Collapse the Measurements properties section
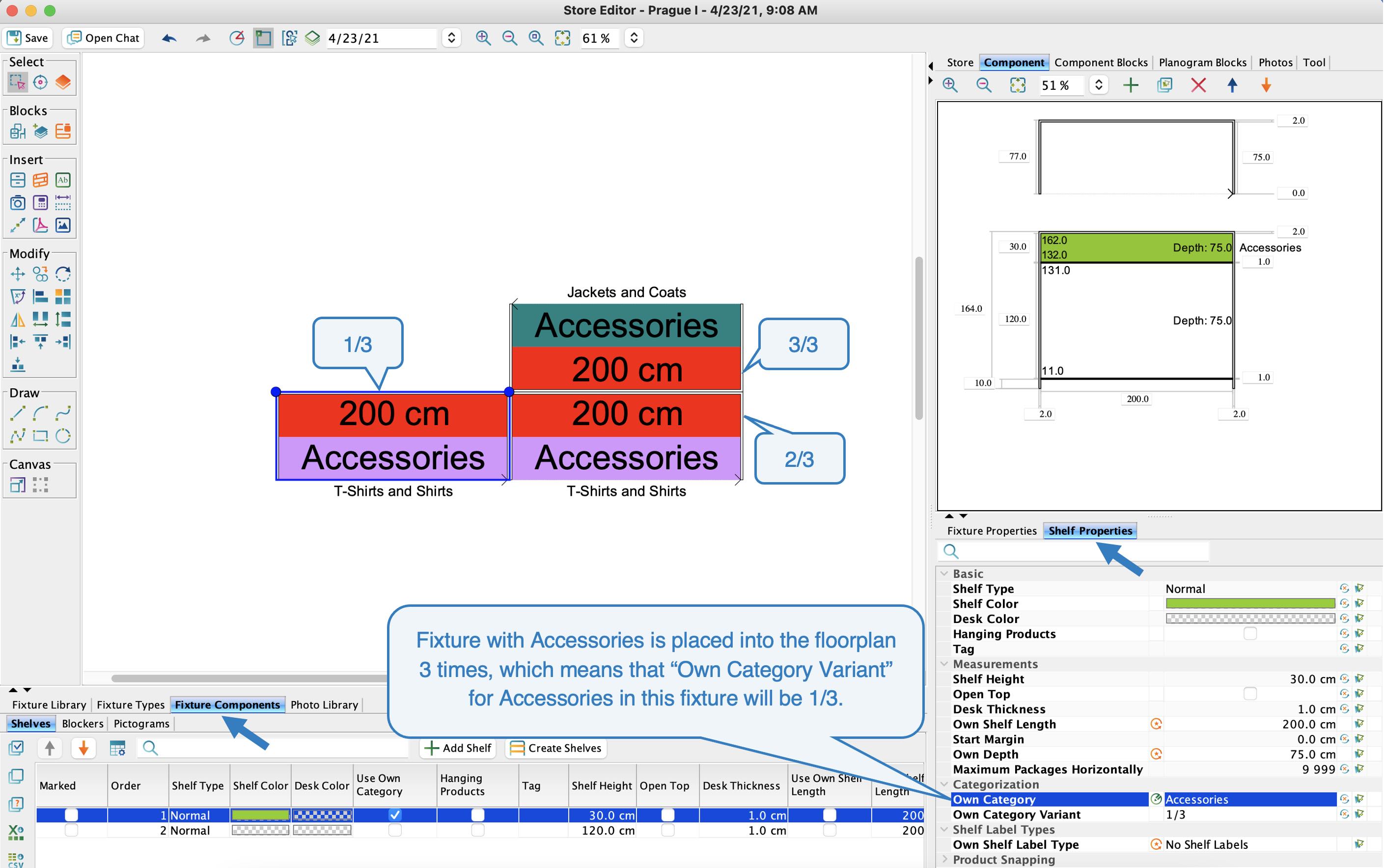Viewport: 1384px width, 868px height. pos(944,664)
